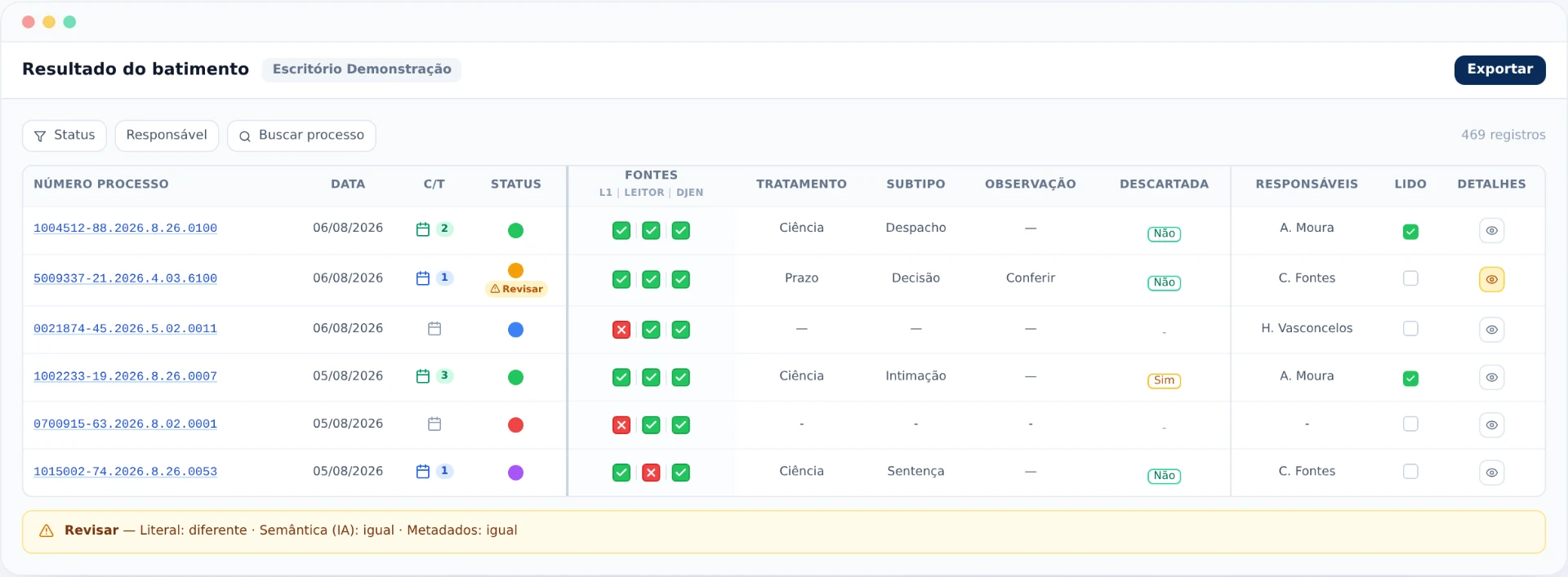The width and height of the screenshot is (1568, 577).
Task: Click red X source icon in row 0700915-63.2026.8.02.0001
Action: (x=621, y=425)
